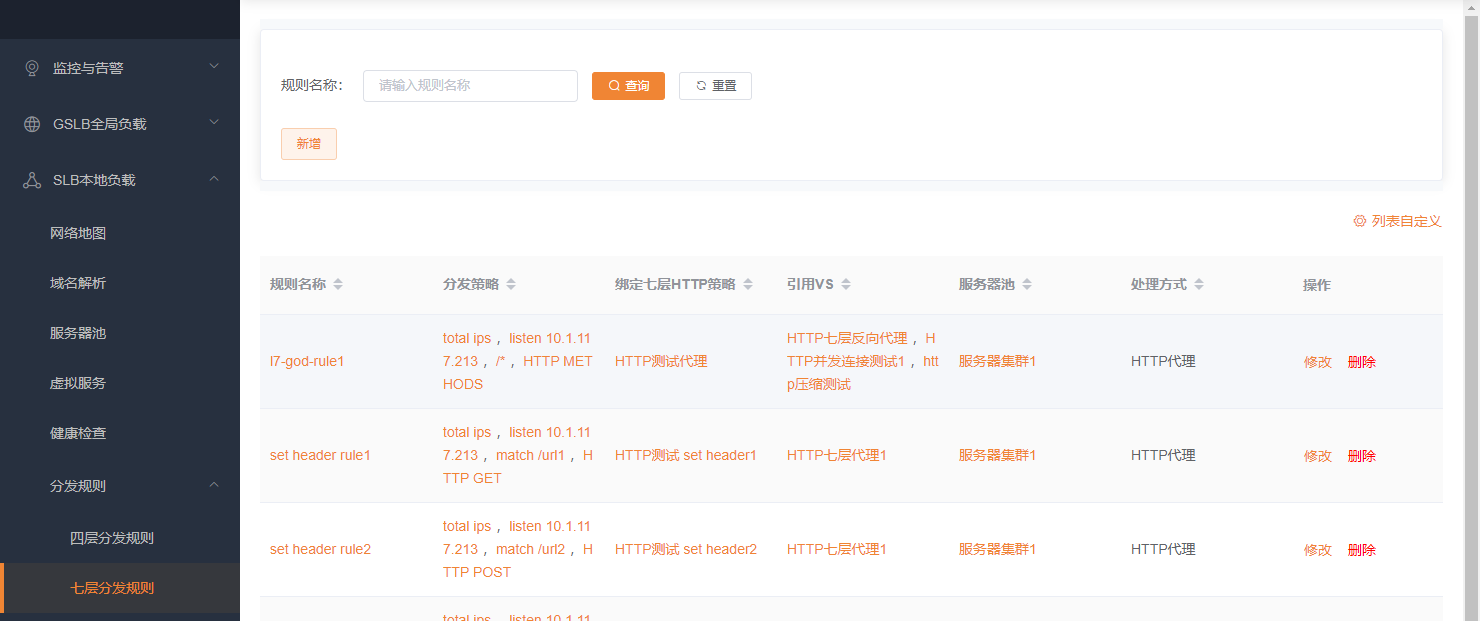Expand the 监控与告警 menu chevron
This screenshot has height=621, width=1480.
click(x=214, y=67)
